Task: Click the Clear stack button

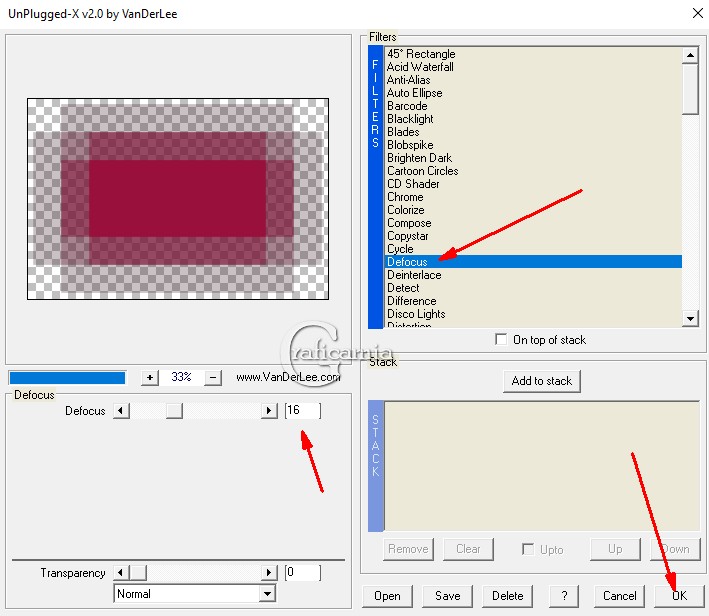Action: tap(468, 549)
